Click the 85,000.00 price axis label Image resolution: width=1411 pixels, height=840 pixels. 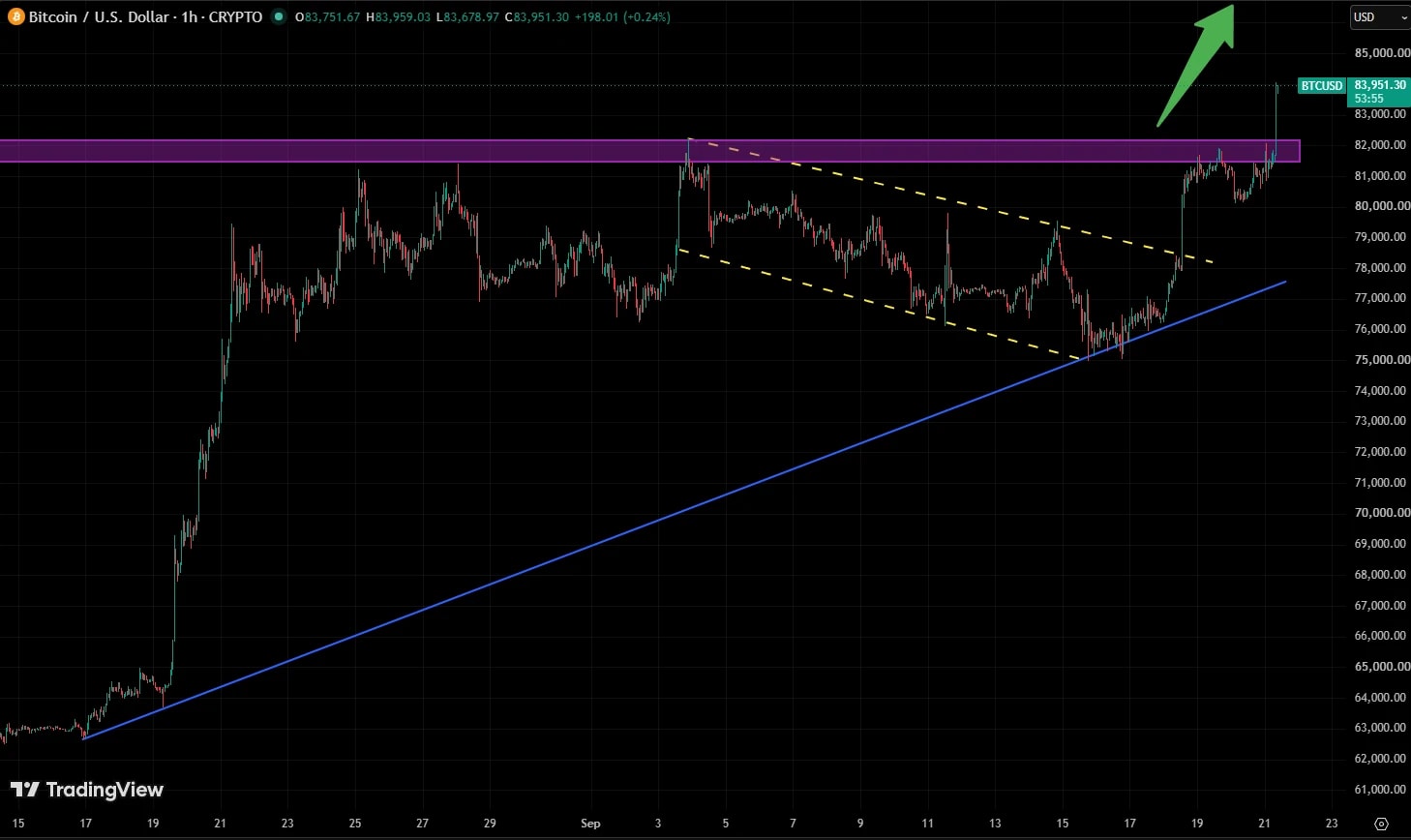[1381, 53]
